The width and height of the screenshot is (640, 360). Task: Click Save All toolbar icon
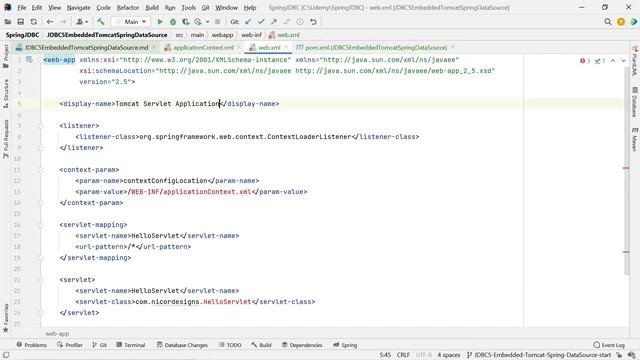tap(20, 22)
